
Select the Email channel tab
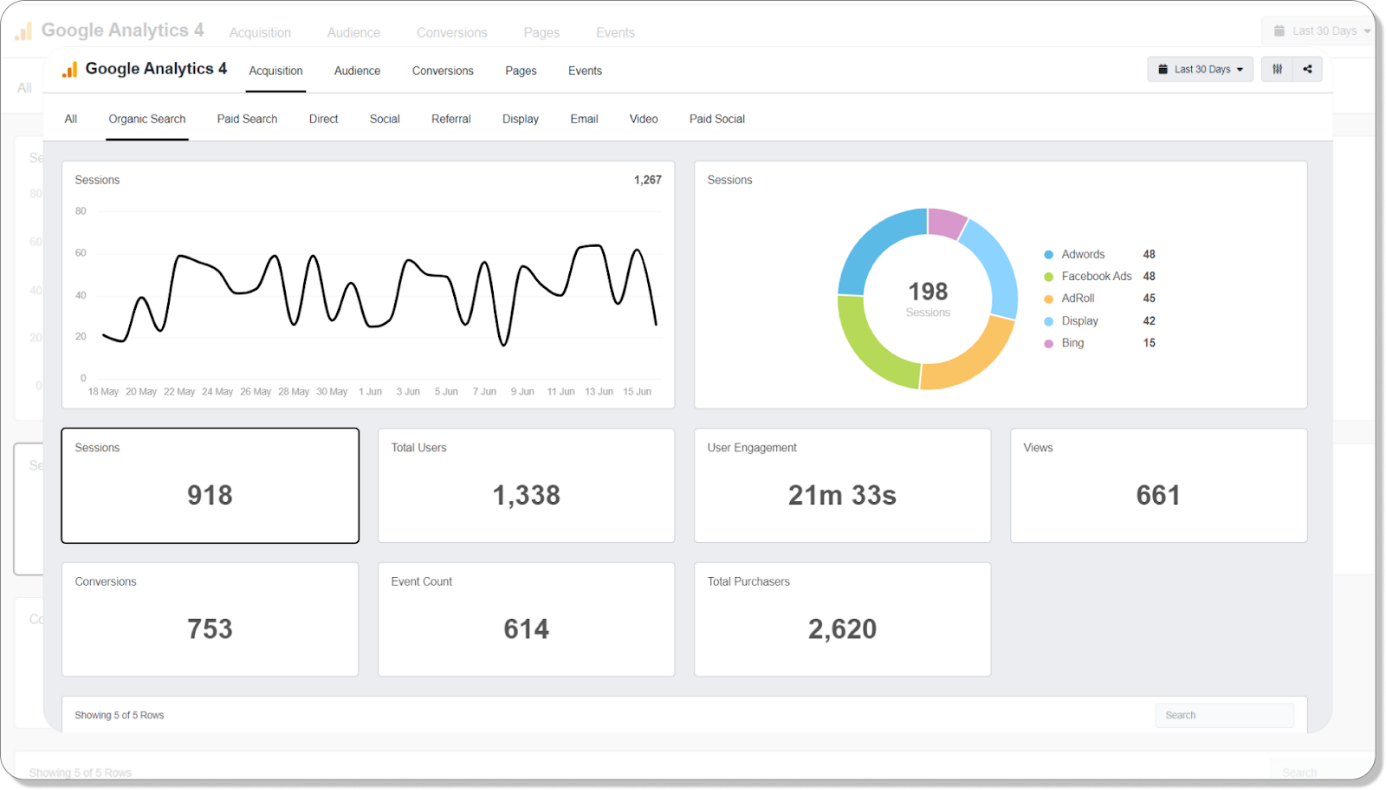point(584,119)
